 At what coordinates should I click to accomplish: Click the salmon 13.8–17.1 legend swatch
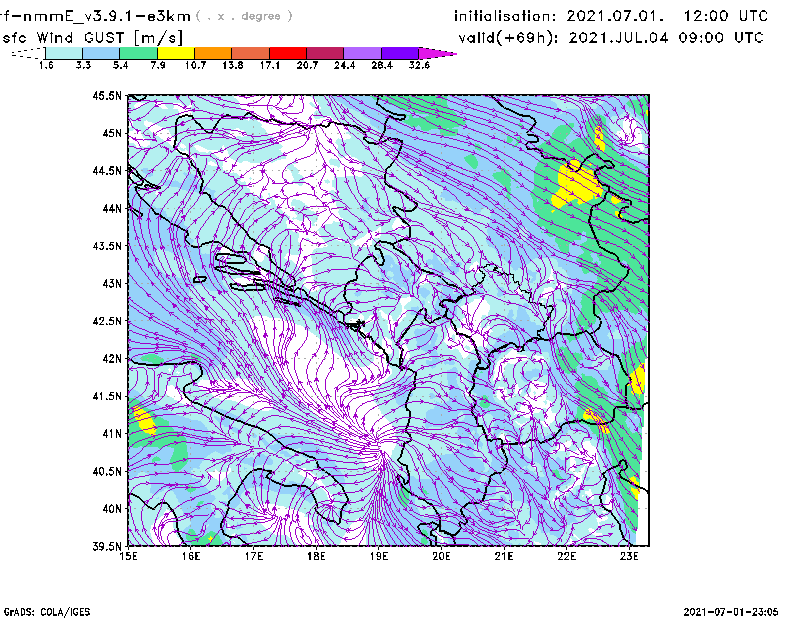tap(251, 53)
